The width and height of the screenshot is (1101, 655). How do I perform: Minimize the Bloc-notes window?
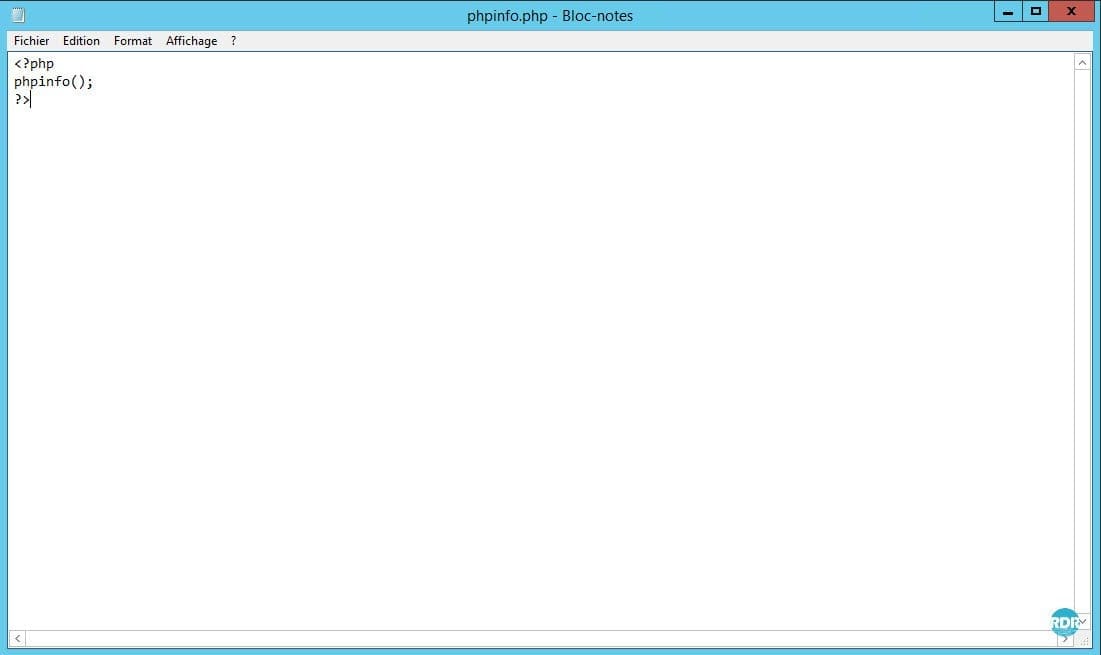1008,11
